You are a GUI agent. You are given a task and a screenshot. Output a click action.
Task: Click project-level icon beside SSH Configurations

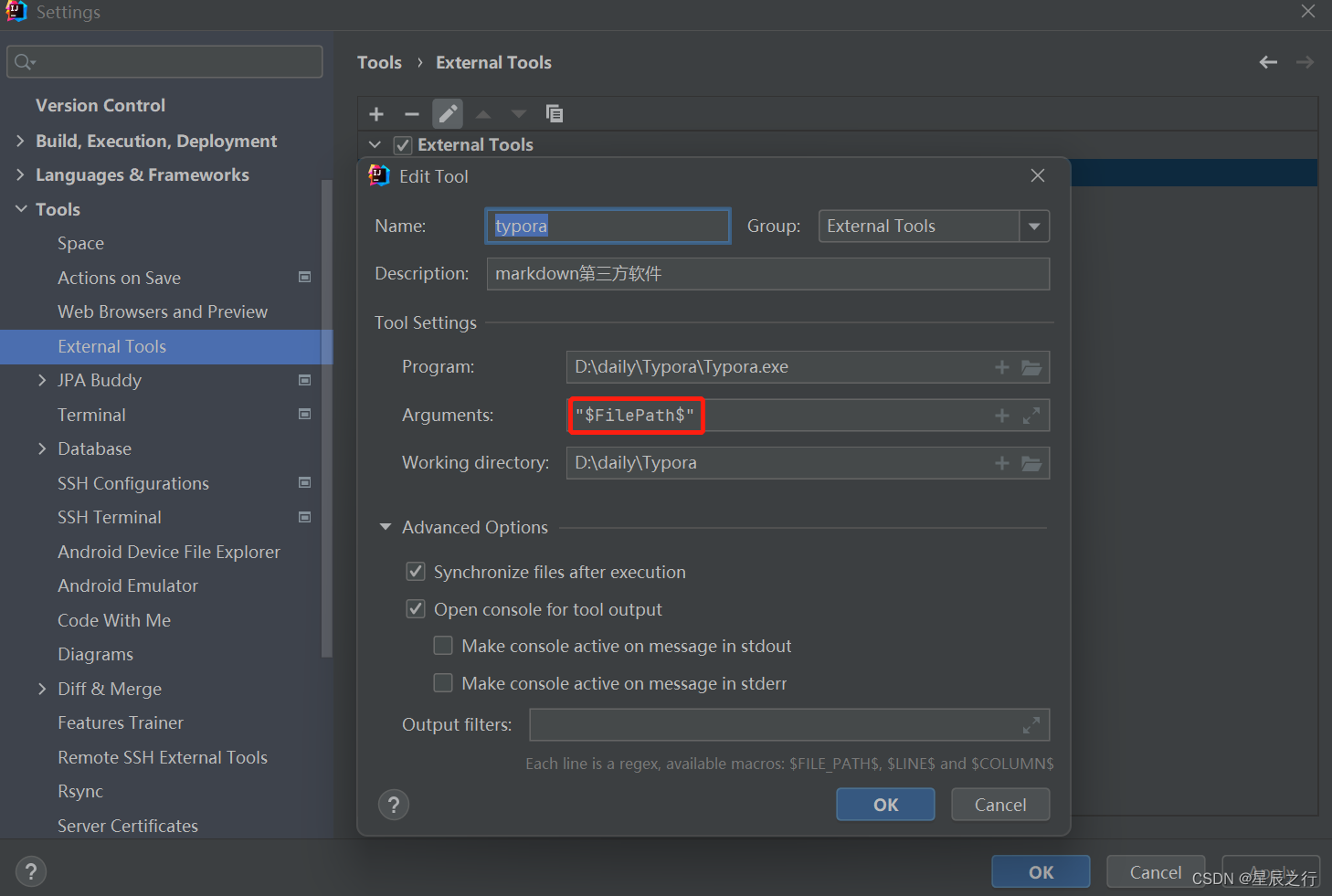(305, 482)
